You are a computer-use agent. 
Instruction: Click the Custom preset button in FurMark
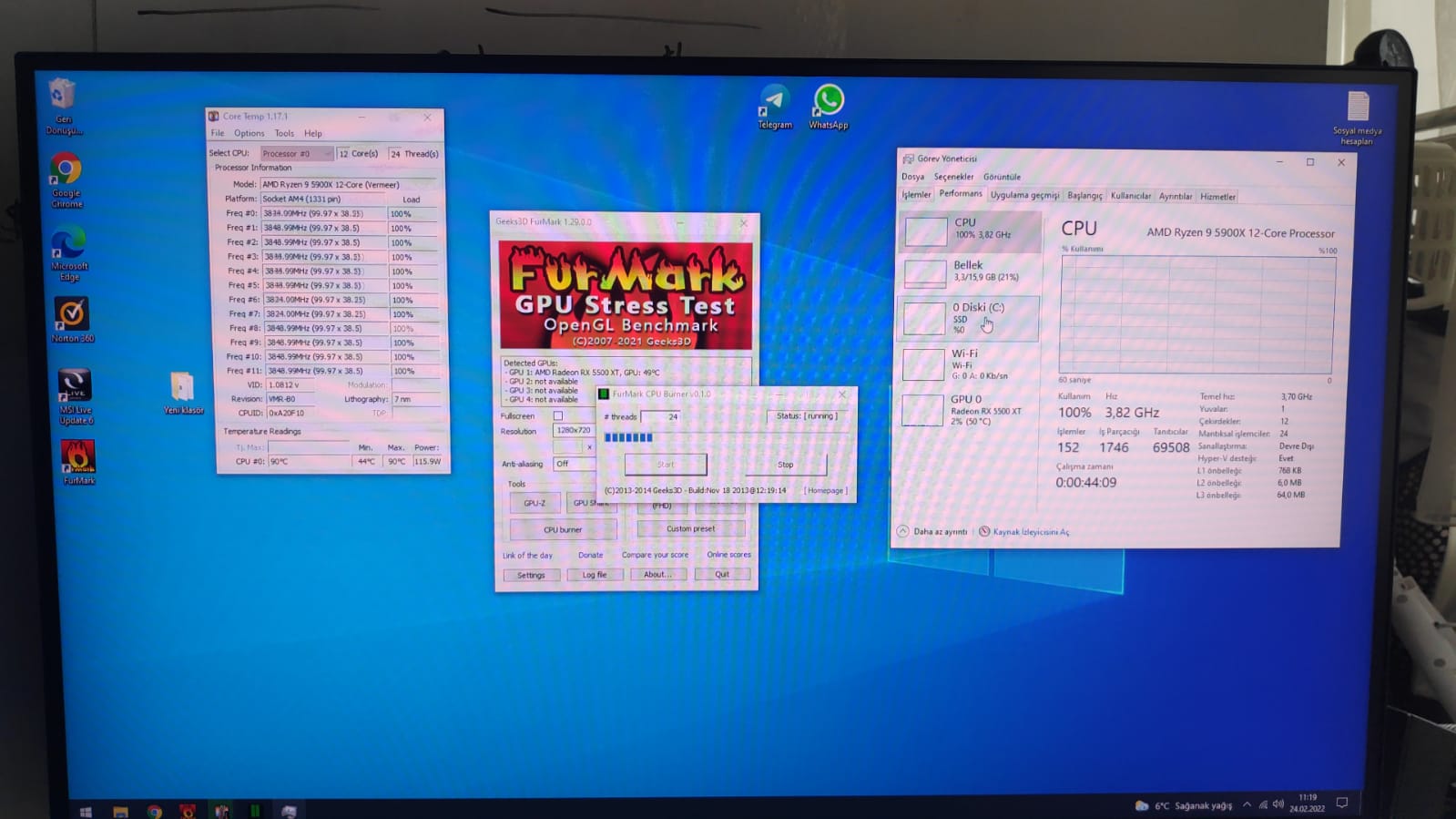[690, 528]
